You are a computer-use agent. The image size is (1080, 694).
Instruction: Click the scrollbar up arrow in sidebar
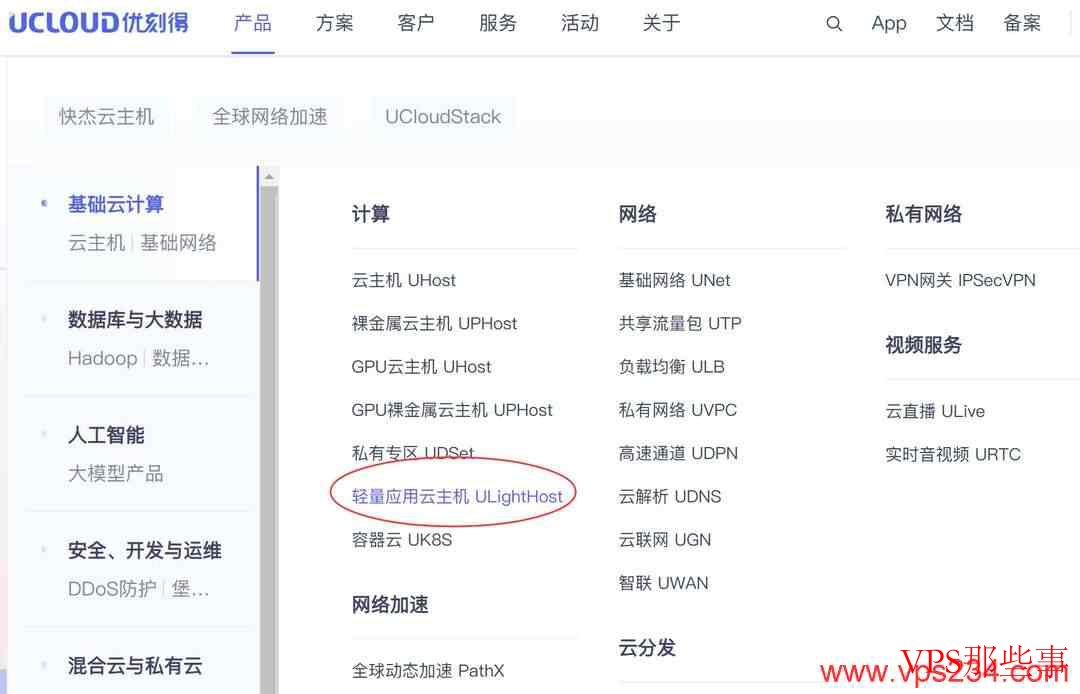(x=269, y=176)
